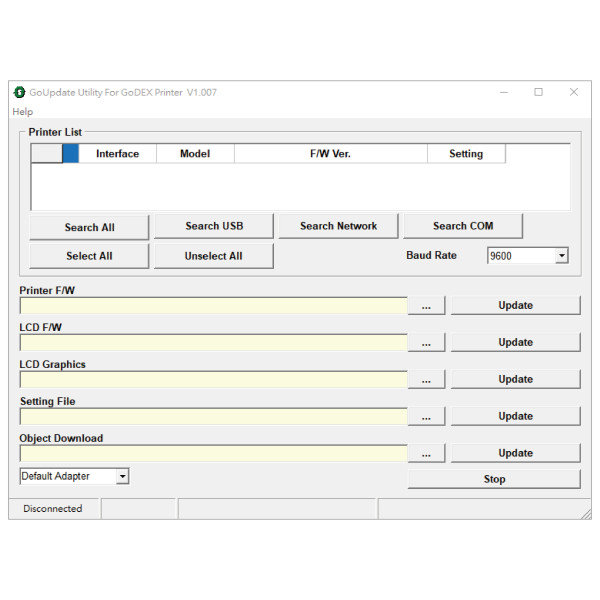Browse for LCD Graphics file
This screenshot has height=600, width=600.
point(426,380)
